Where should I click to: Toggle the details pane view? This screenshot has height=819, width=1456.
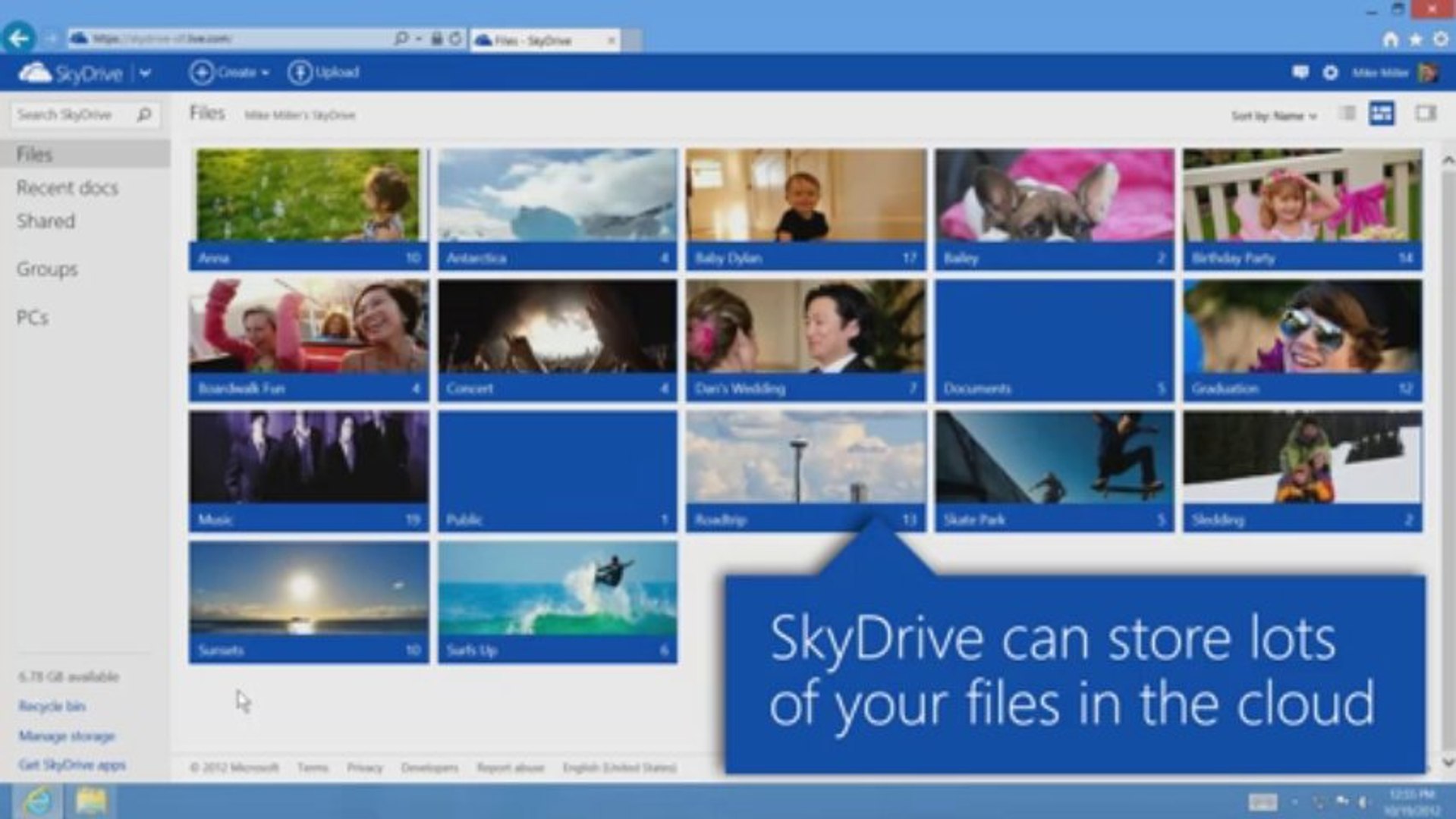coord(1425,114)
